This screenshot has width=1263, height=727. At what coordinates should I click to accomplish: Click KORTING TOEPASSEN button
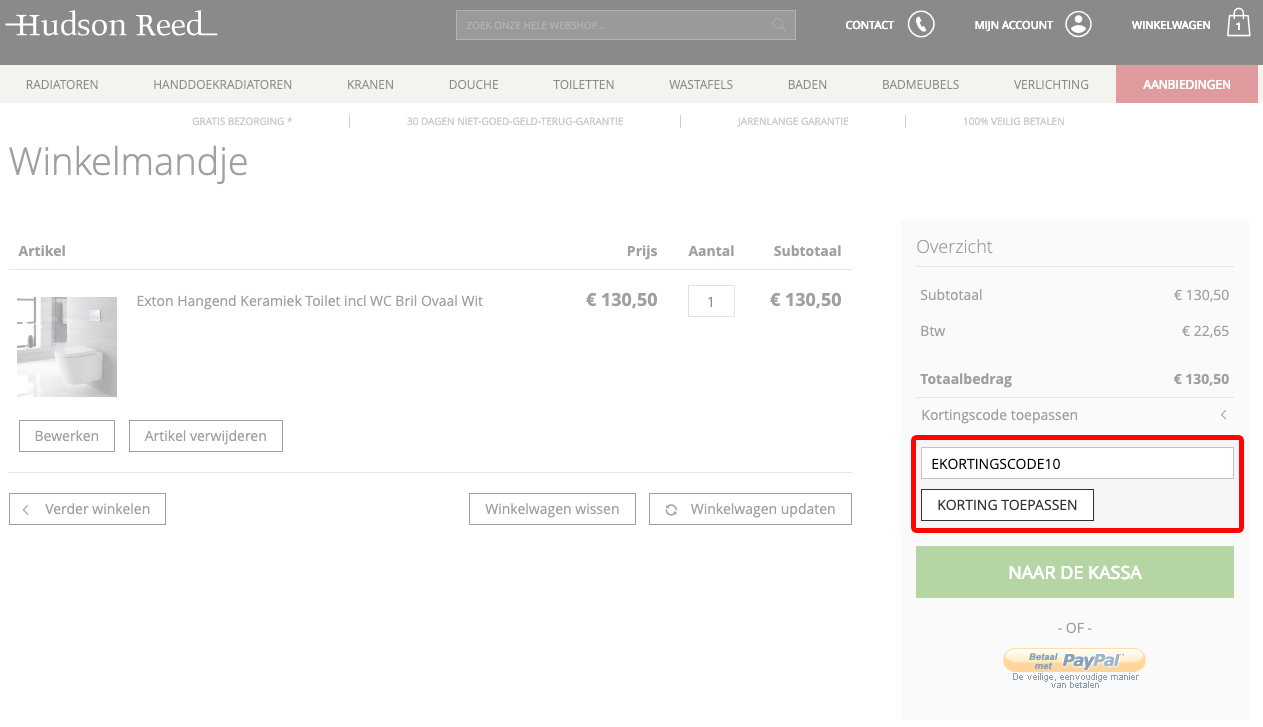click(1007, 505)
